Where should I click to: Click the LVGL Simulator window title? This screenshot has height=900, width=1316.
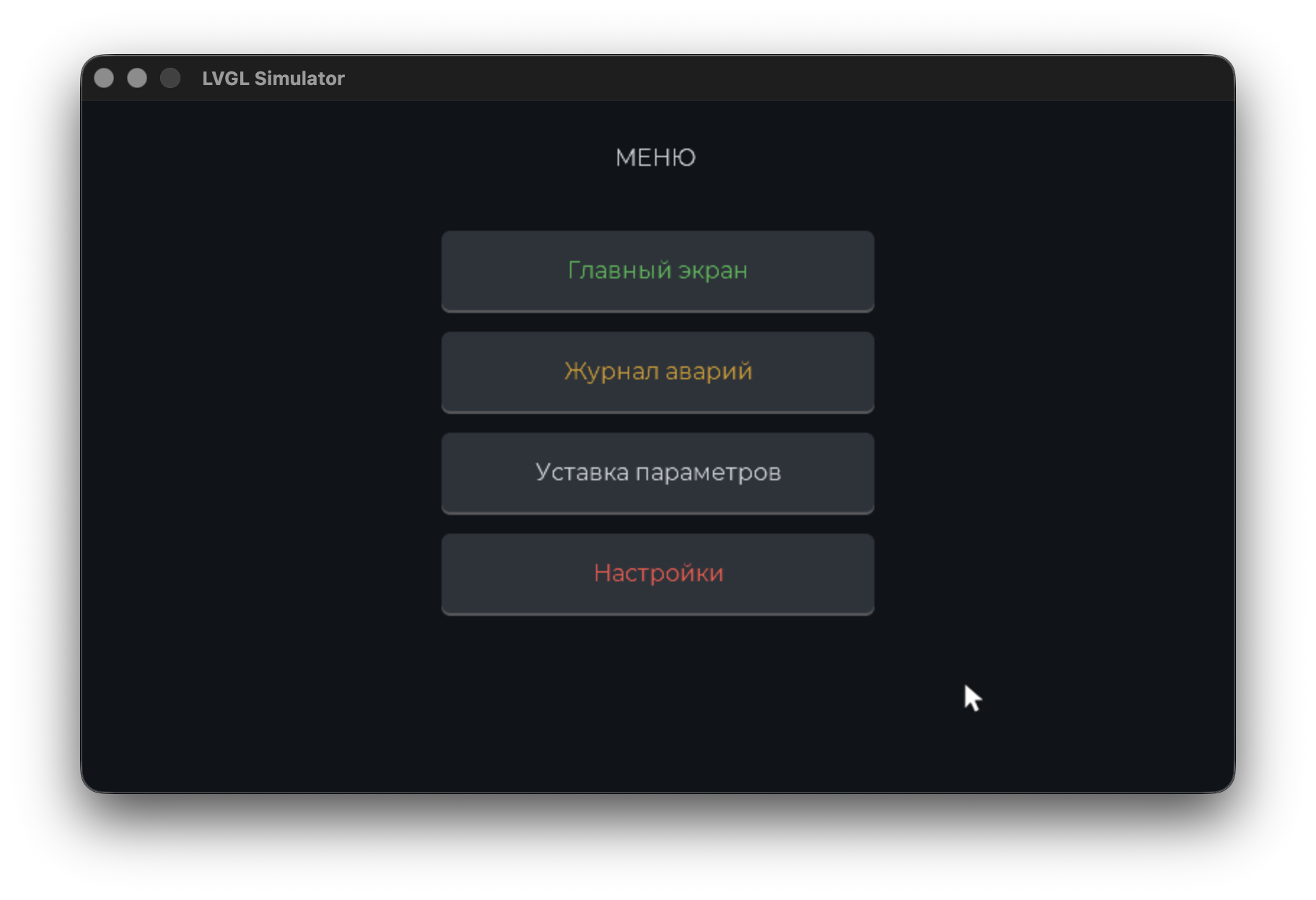[273, 78]
